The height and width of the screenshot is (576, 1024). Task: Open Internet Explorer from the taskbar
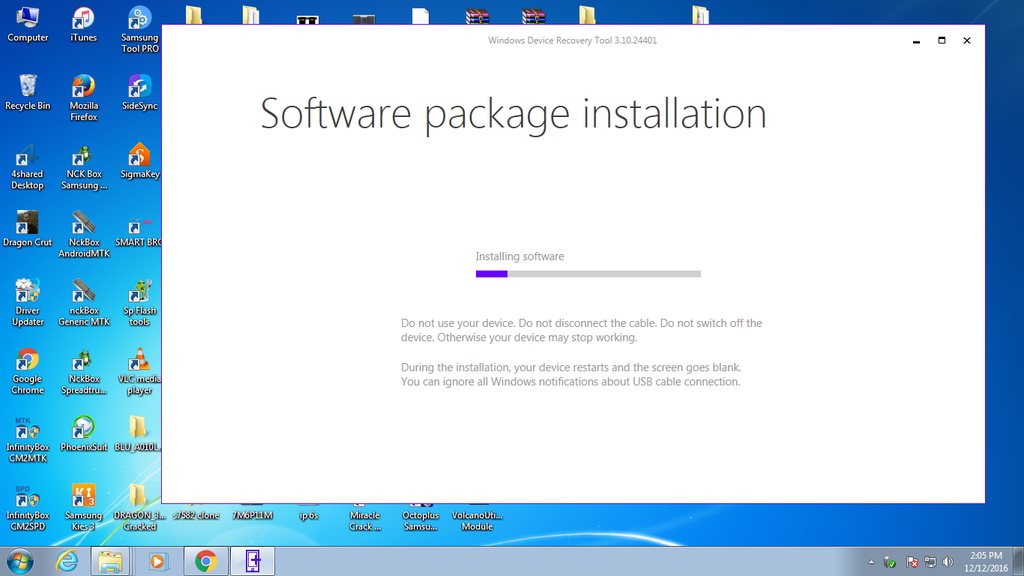click(67, 561)
